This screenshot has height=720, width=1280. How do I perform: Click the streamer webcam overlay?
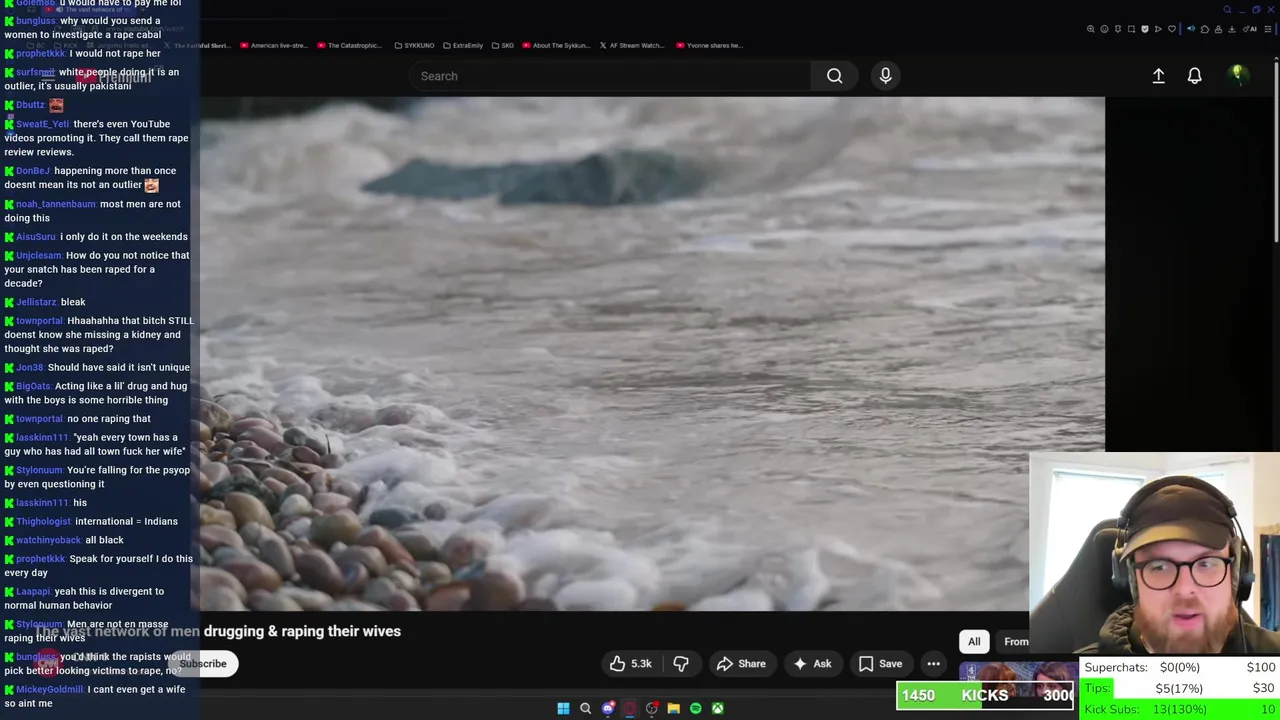tap(1155, 555)
